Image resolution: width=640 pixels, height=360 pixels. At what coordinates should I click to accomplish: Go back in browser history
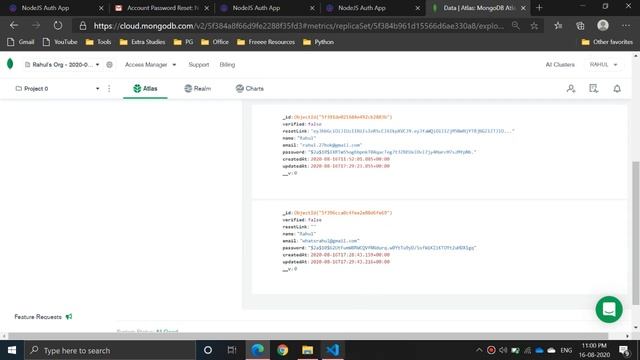tap(14, 26)
